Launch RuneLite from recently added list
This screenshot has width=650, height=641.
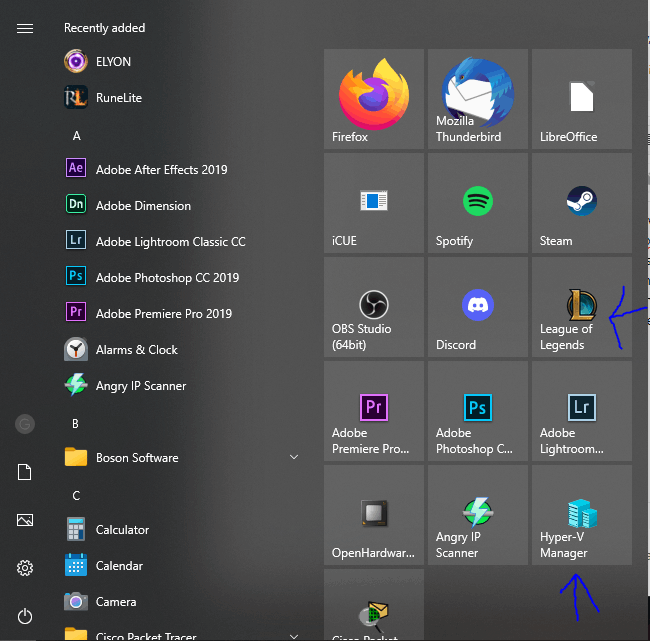182,97
